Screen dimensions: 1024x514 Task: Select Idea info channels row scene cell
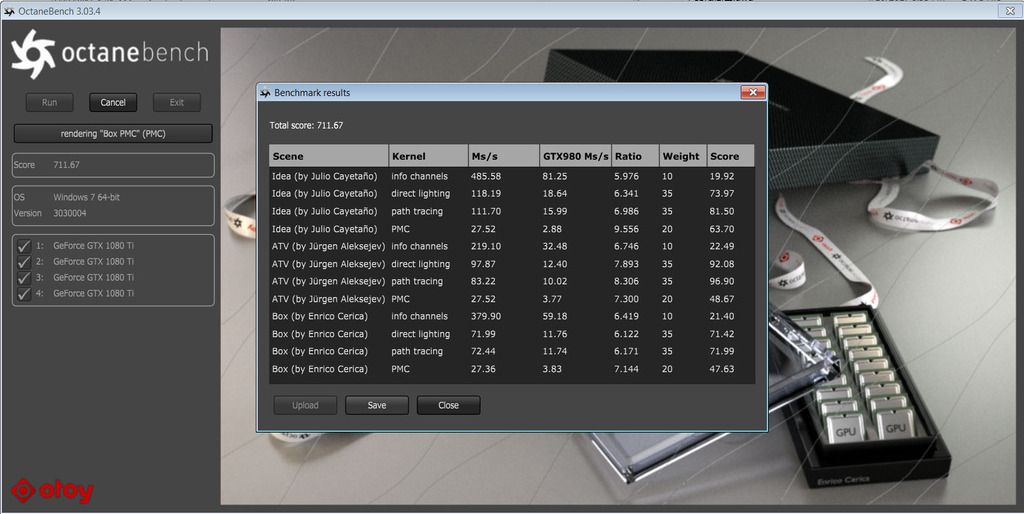click(x=325, y=176)
